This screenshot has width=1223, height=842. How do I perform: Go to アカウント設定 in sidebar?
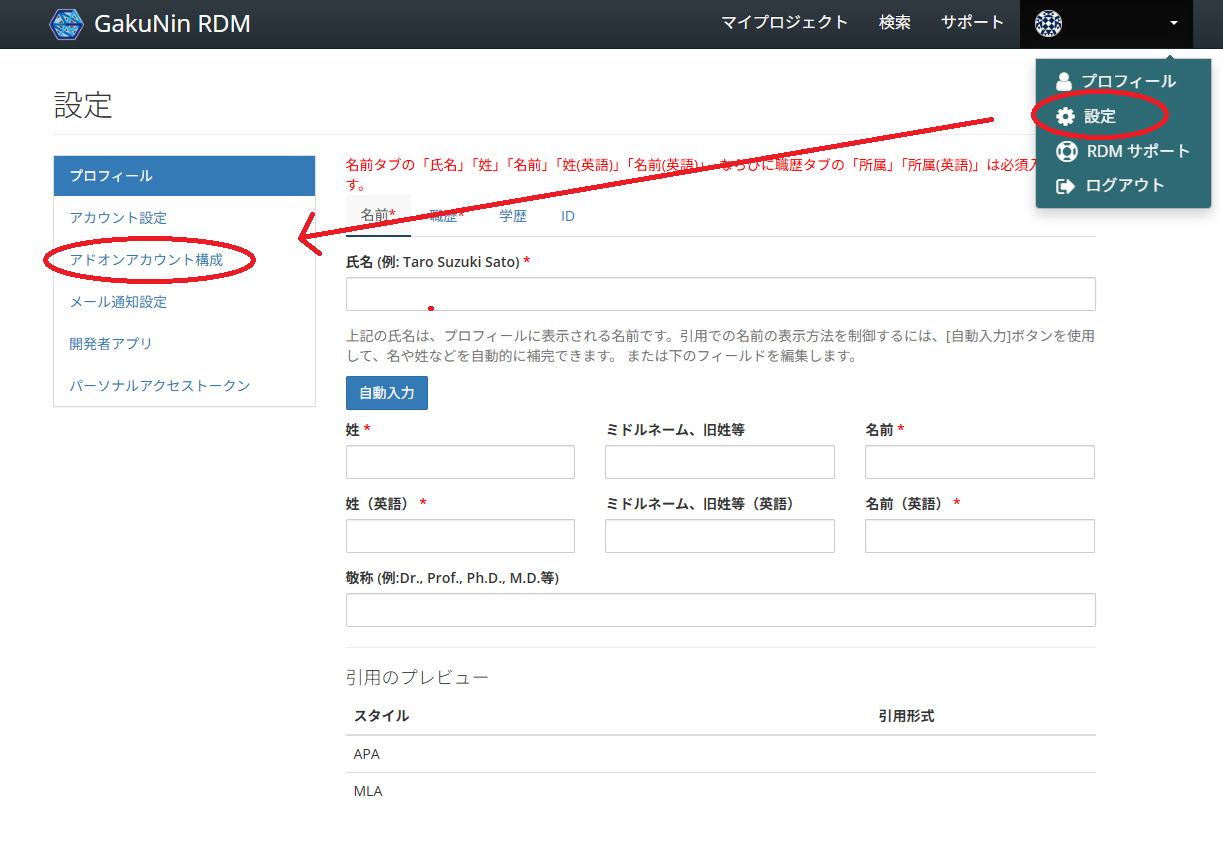pos(118,218)
